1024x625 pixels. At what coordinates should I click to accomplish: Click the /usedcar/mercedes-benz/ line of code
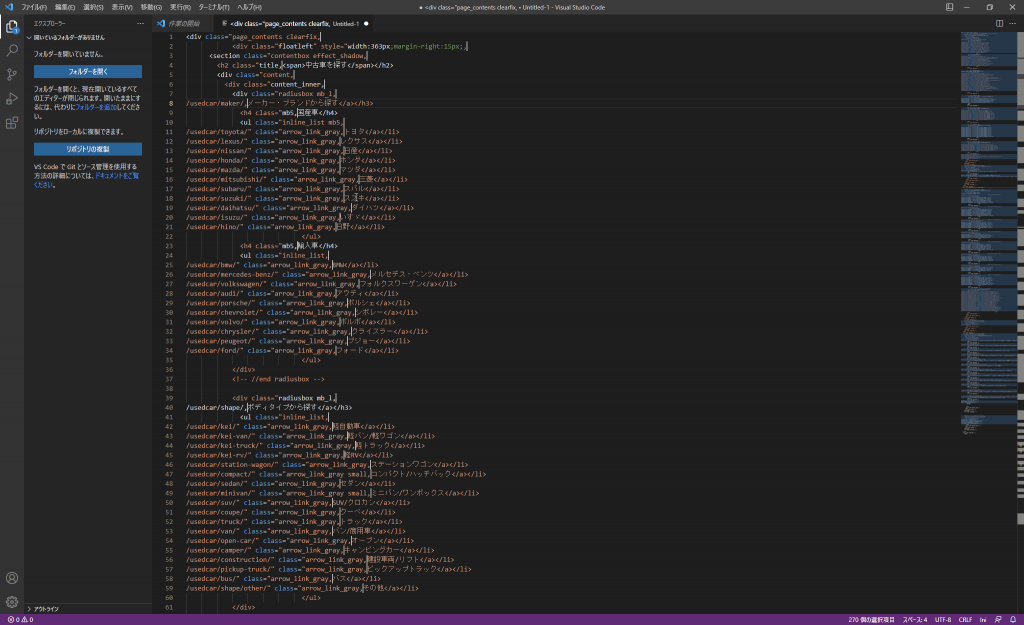tap(327, 274)
